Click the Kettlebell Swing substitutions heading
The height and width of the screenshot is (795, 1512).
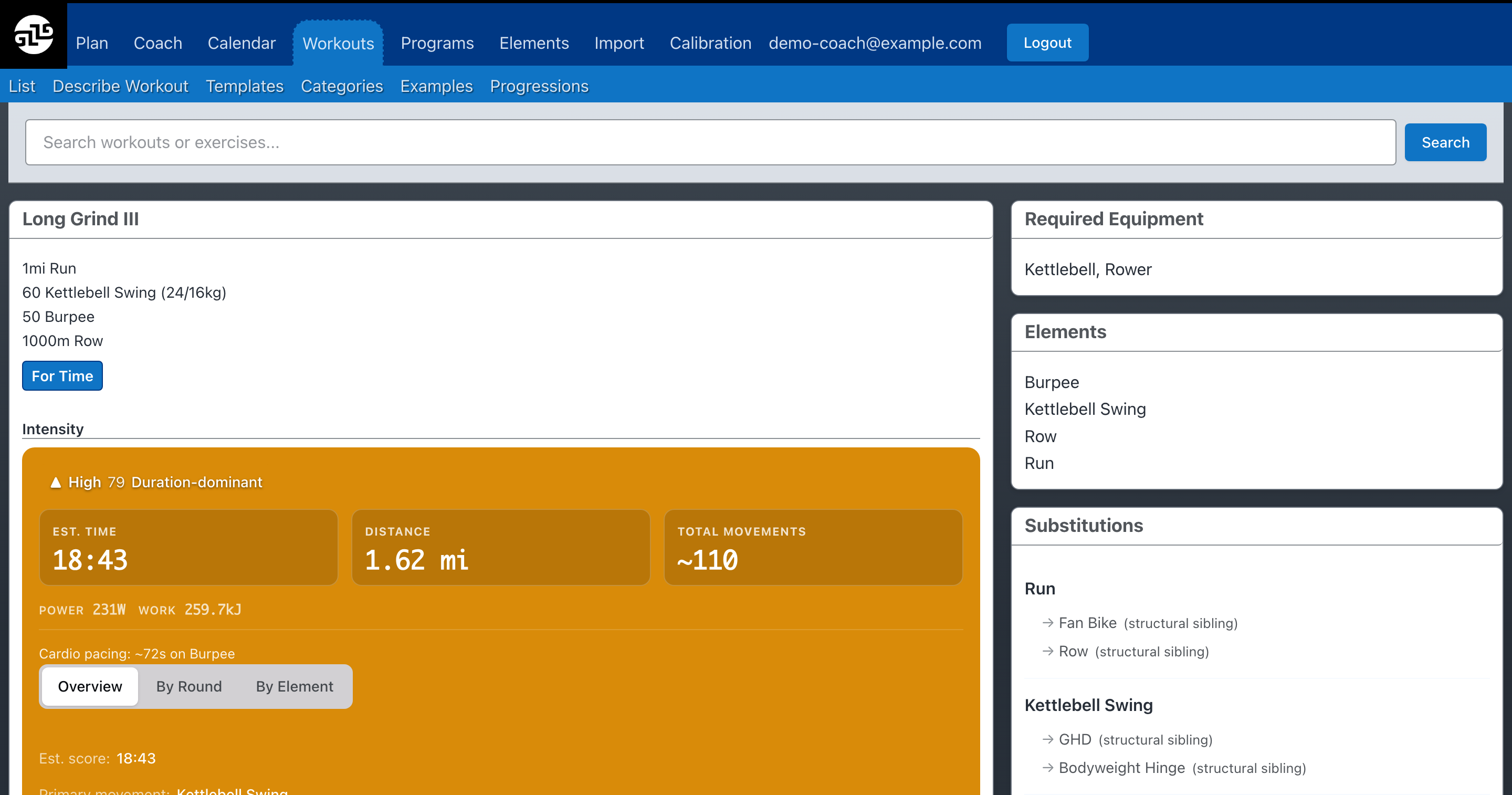[x=1088, y=705]
